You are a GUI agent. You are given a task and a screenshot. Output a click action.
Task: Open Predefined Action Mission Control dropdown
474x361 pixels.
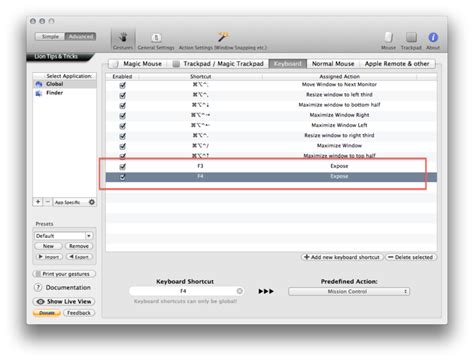[349, 292]
